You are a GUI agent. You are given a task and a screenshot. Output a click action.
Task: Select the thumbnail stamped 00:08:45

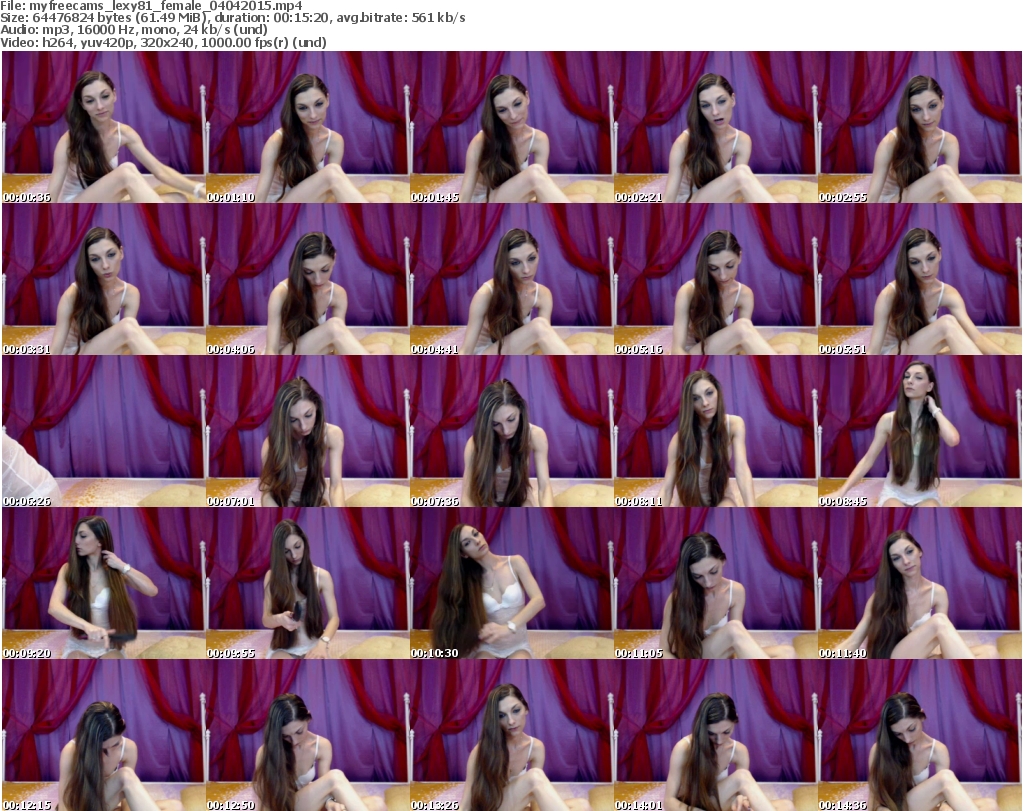pos(920,431)
